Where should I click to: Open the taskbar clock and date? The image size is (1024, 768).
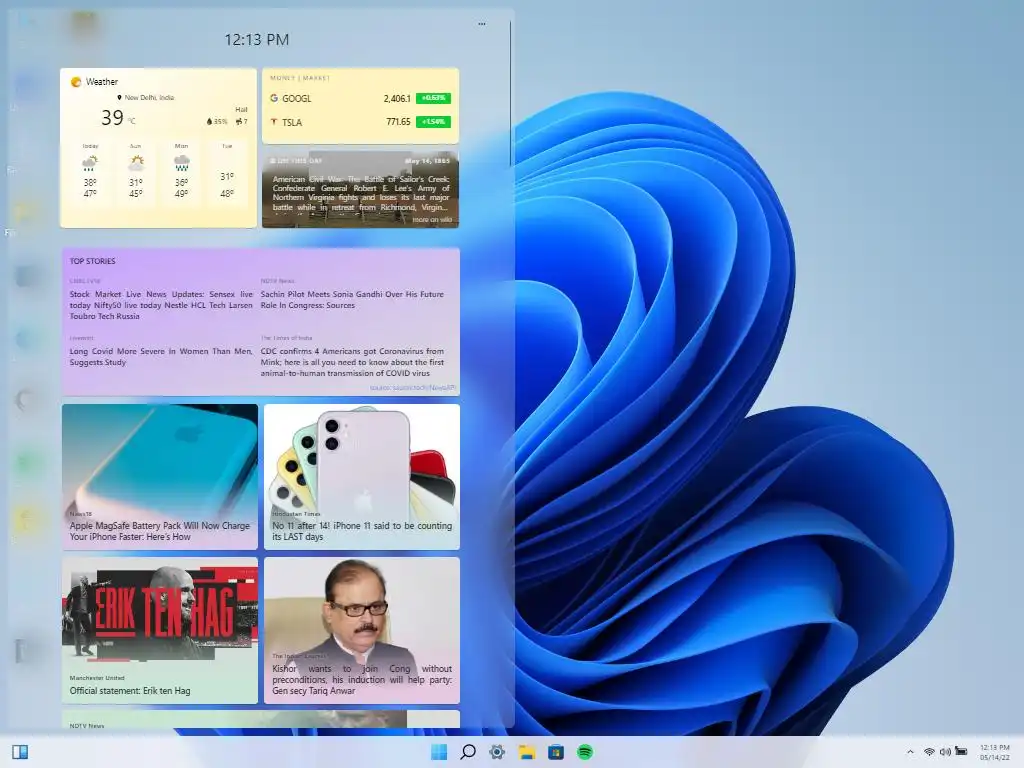pos(995,752)
